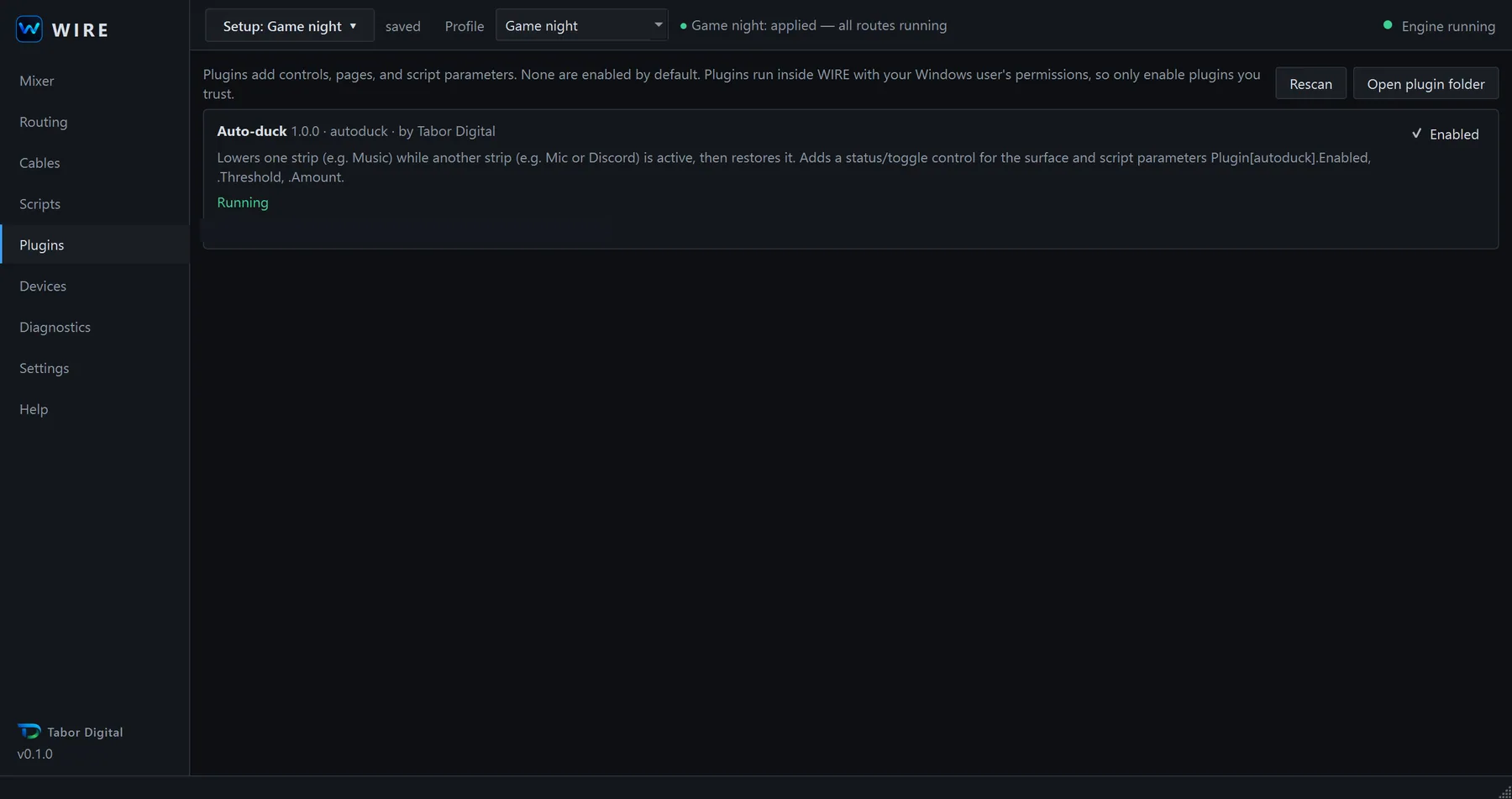Image resolution: width=1512 pixels, height=799 pixels.
Task: Open the Devices page
Action: pyautogui.click(x=95, y=286)
